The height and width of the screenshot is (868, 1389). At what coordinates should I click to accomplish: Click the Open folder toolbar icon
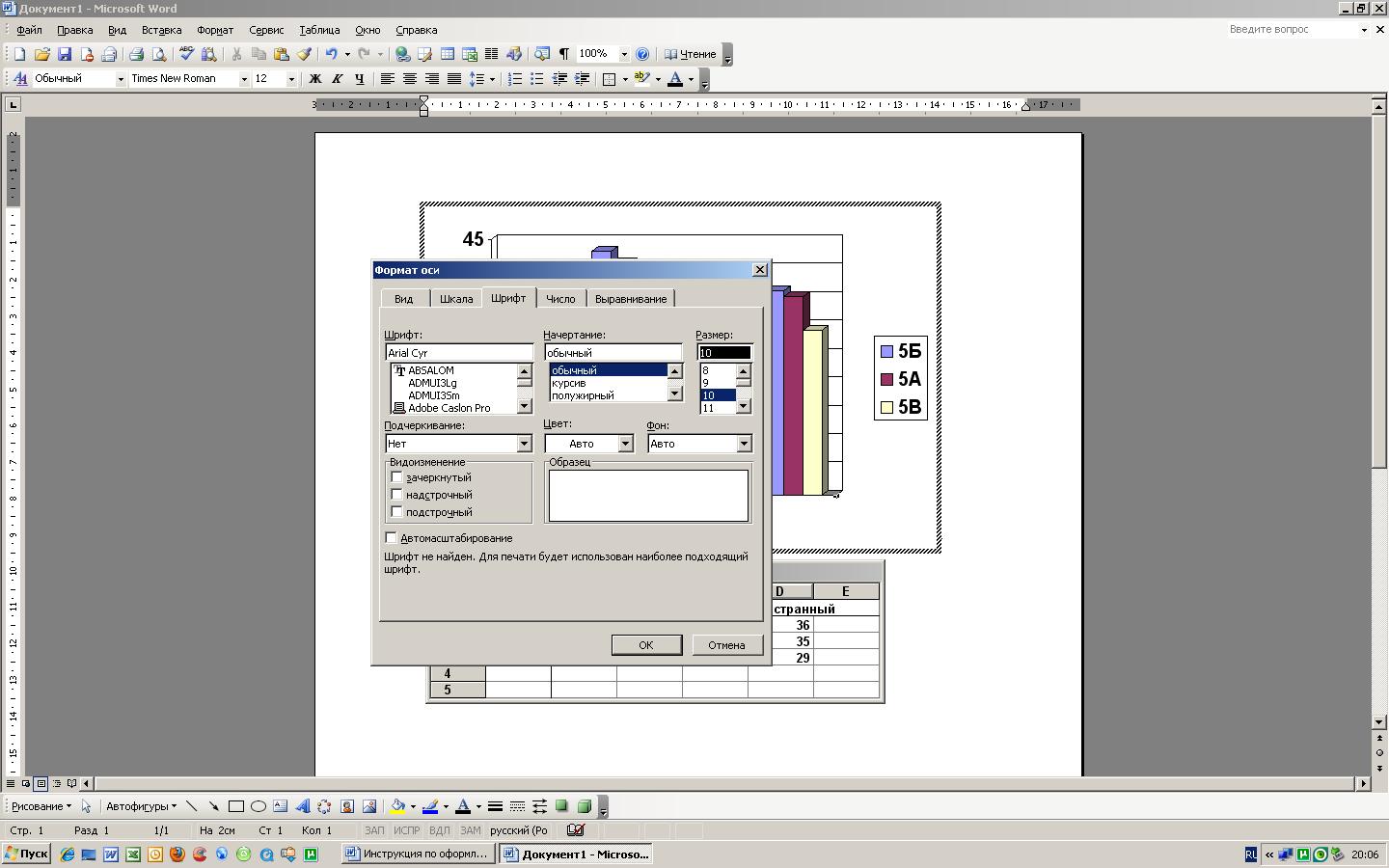pos(41,55)
